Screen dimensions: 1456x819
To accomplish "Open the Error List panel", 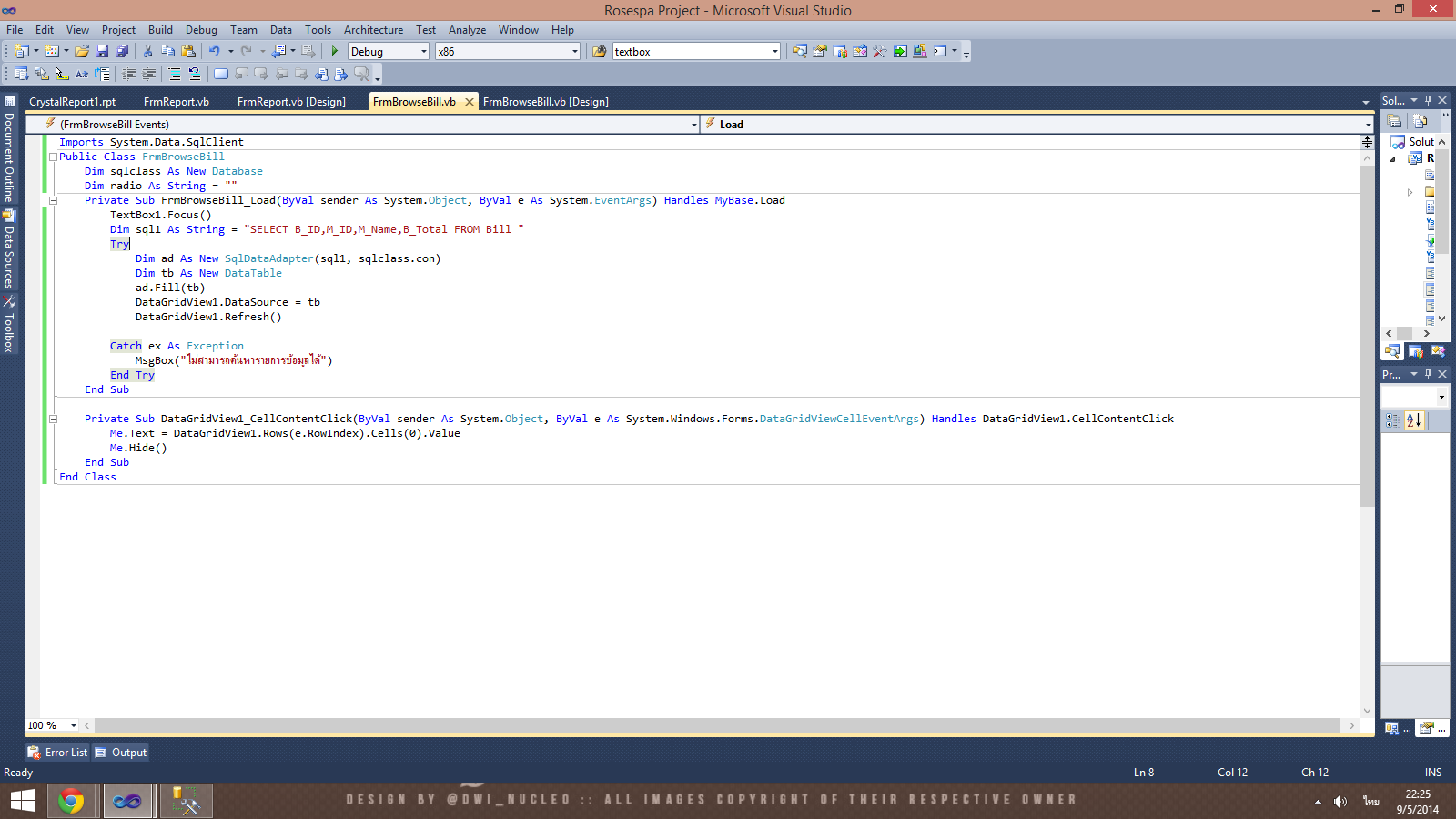I will (x=58, y=753).
